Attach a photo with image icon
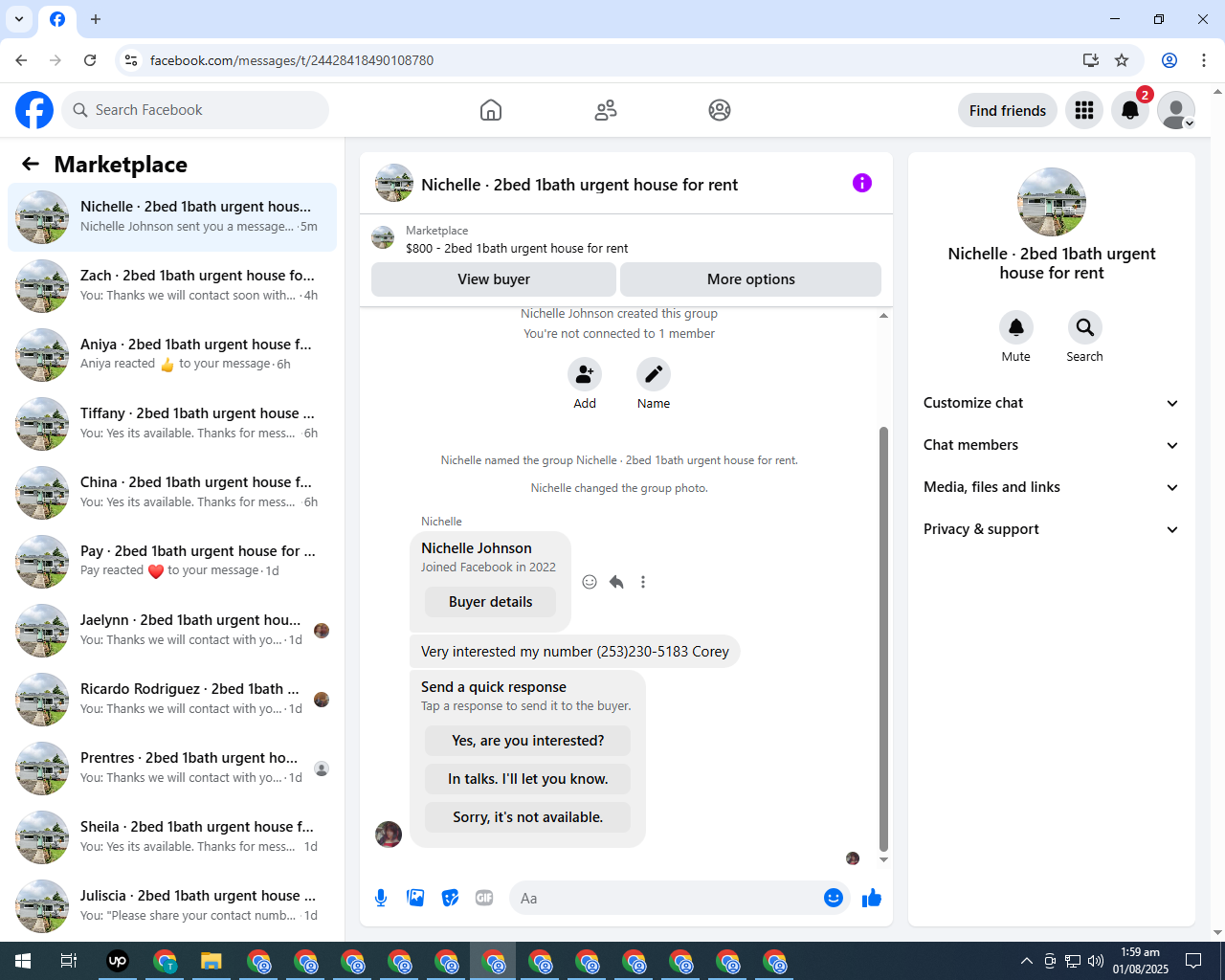This screenshot has width=1225, height=980. pos(415,898)
